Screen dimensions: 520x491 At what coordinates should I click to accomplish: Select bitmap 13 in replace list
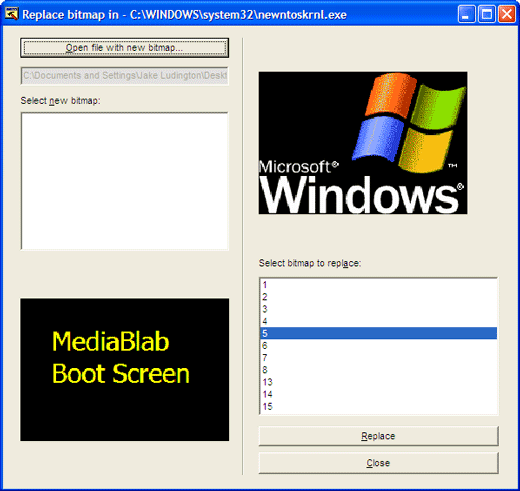[378, 382]
